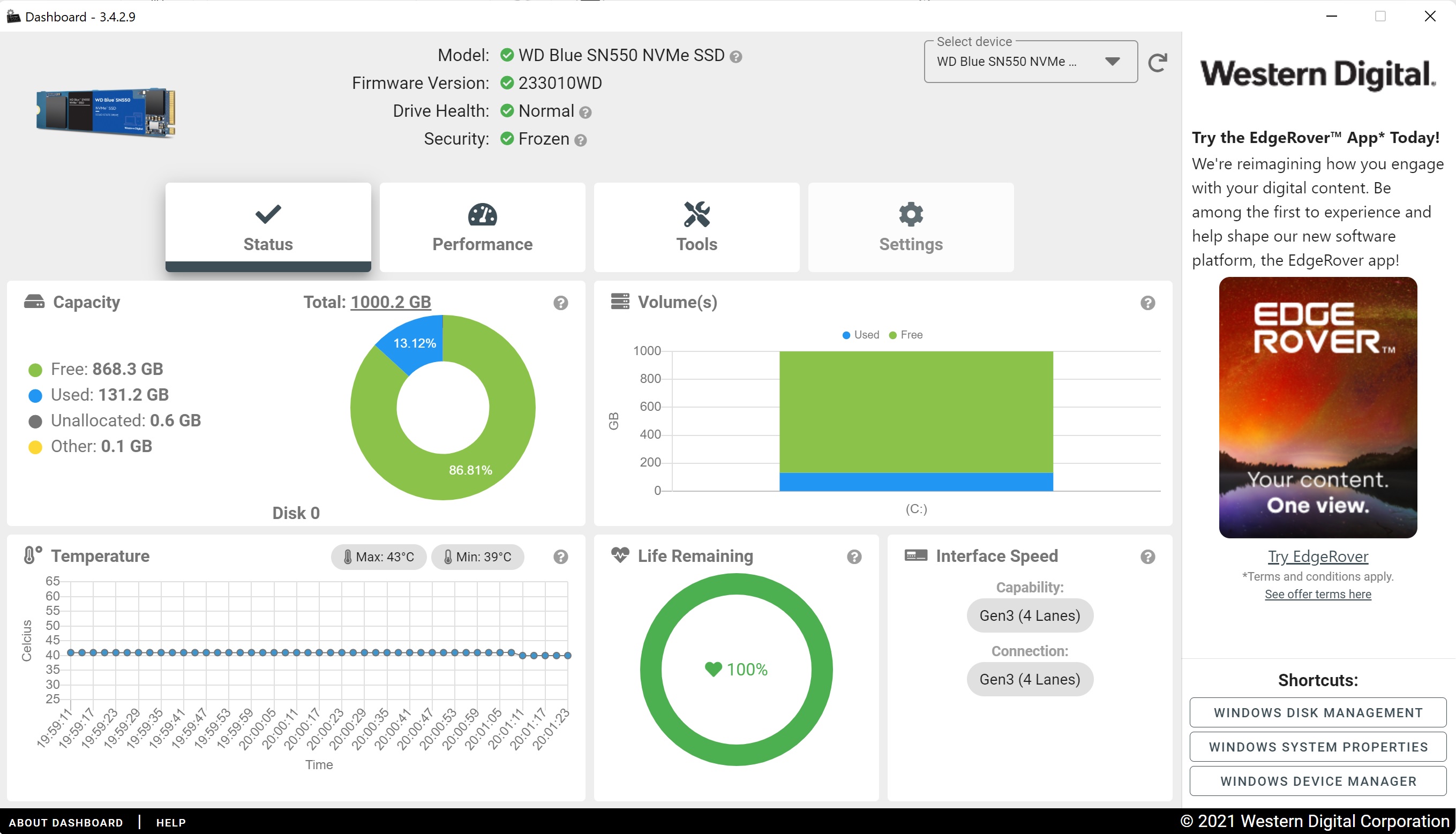Toggle the Free legend in Volume(s) chart
The image size is (1456, 834).
905,335
